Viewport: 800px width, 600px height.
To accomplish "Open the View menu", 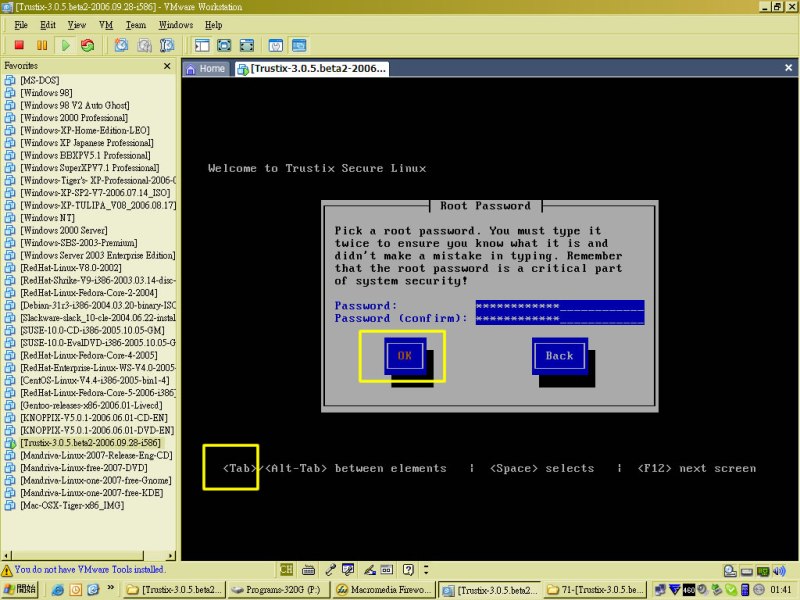I will click(x=77, y=25).
